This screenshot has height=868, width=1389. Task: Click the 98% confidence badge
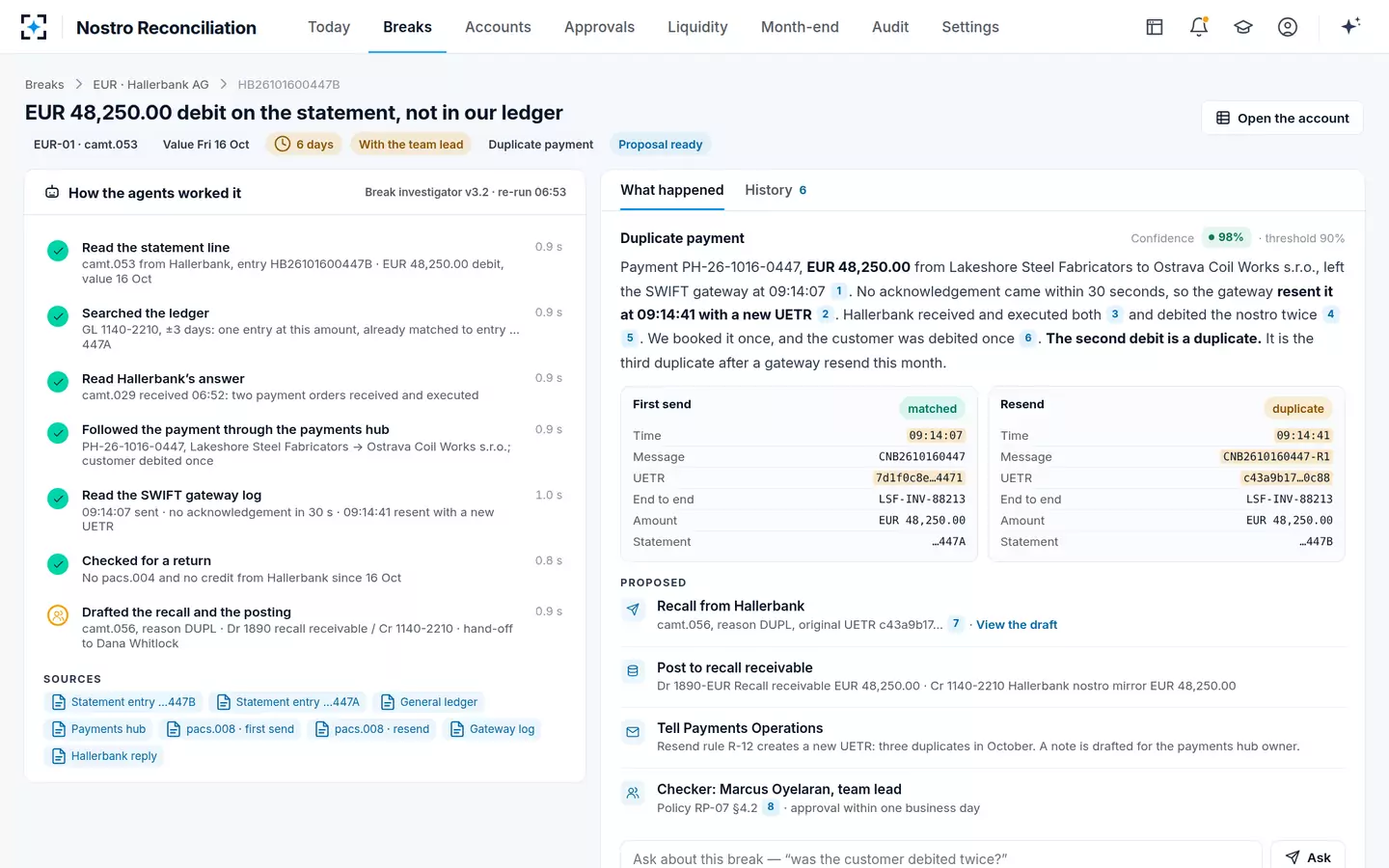1226,237
